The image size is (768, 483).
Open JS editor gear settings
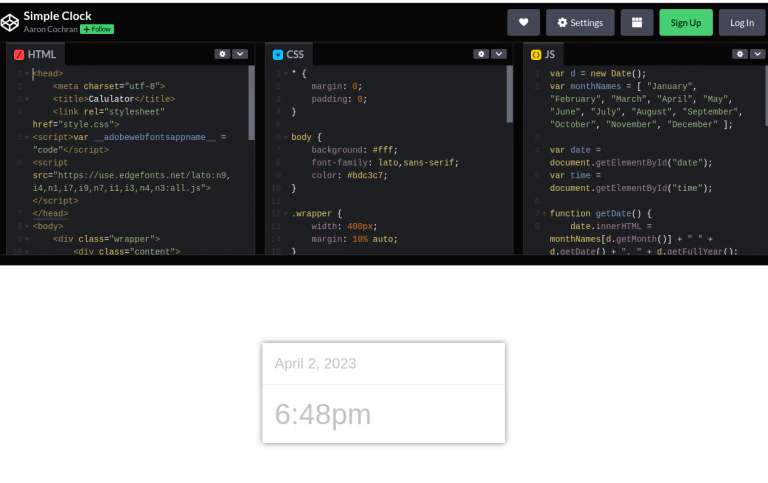pos(740,54)
